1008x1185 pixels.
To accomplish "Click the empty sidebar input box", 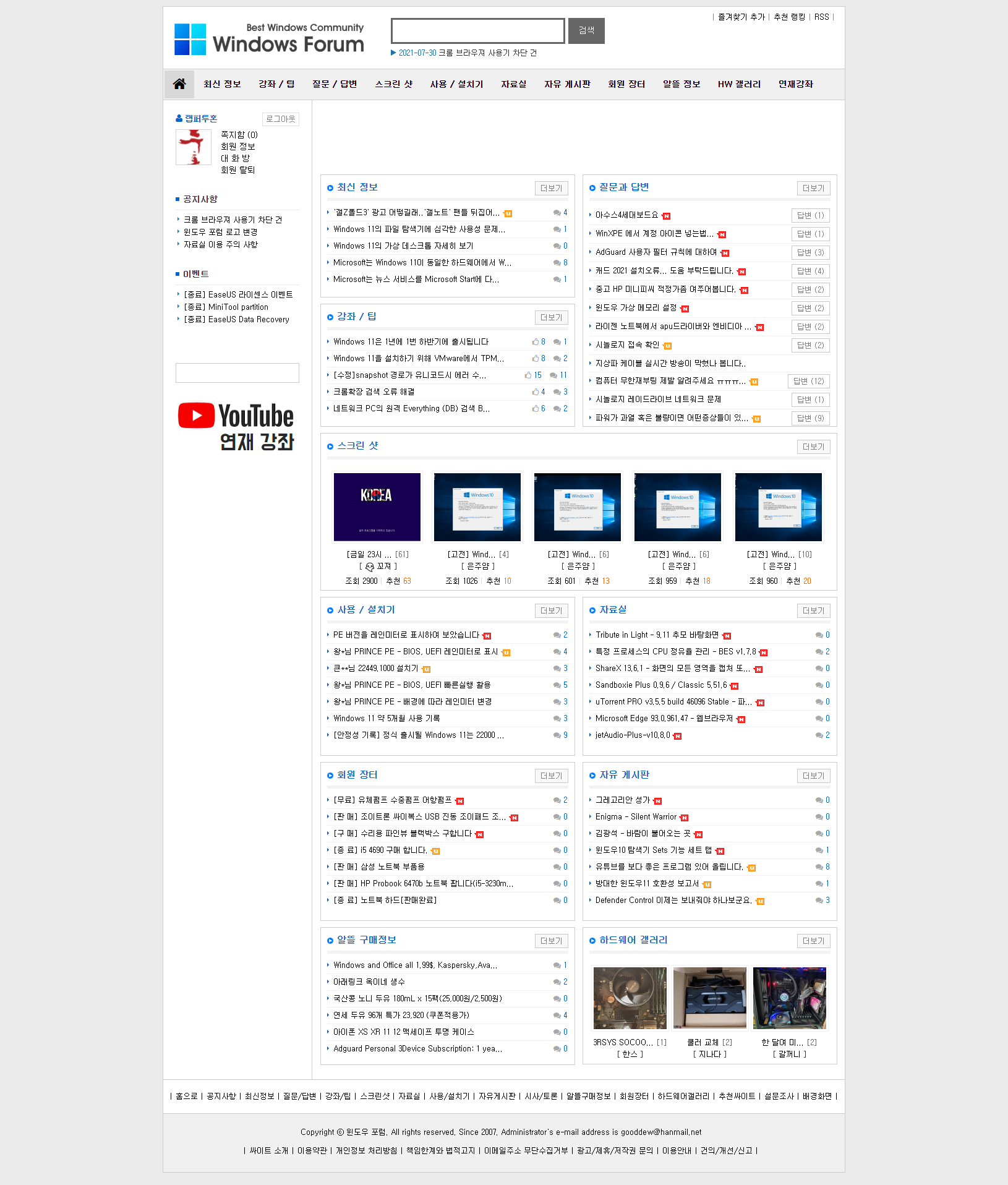I will click(x=237, y=373).
